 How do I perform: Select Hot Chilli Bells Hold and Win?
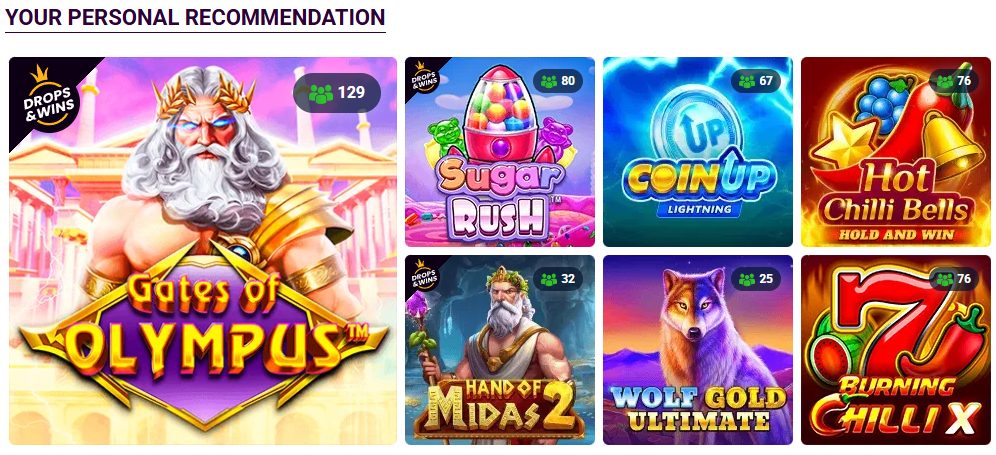(x=896, y=152)
